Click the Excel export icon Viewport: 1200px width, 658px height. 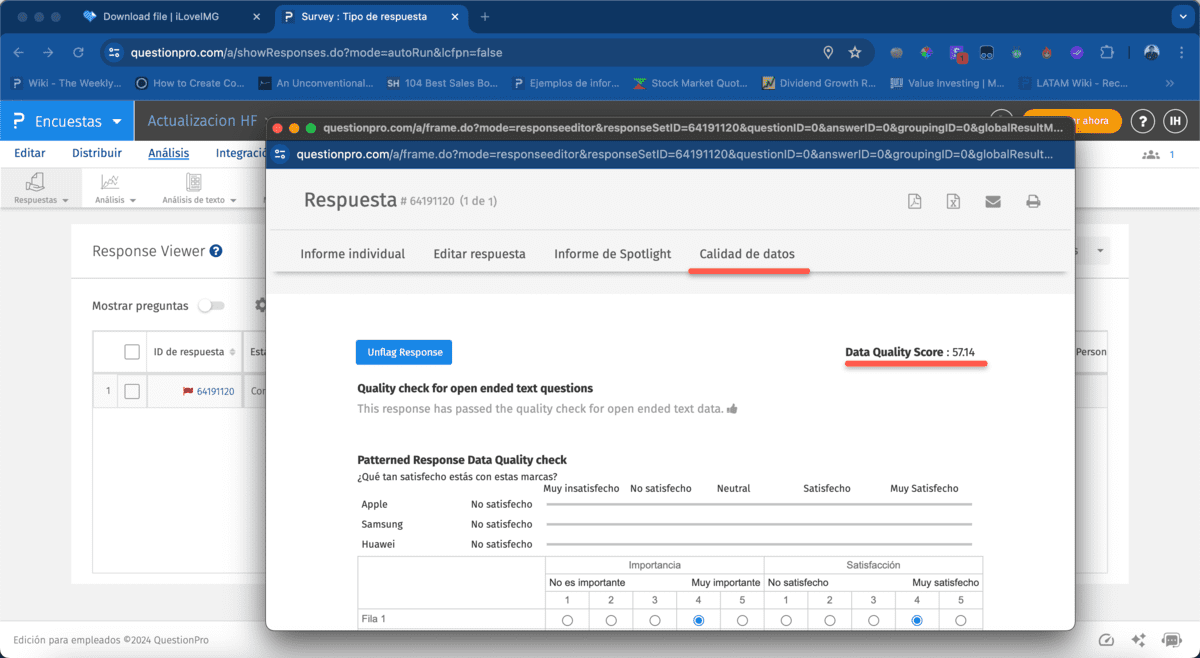pos(954,201)
